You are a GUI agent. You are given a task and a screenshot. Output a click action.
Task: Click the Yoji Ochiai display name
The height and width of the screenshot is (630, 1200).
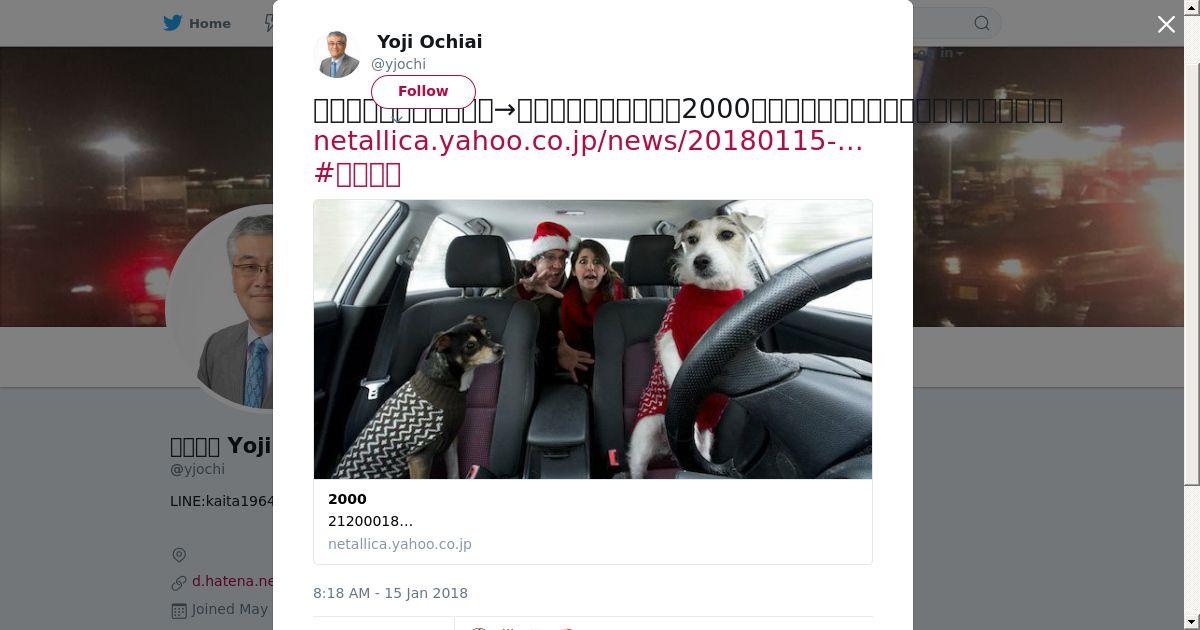429,41
